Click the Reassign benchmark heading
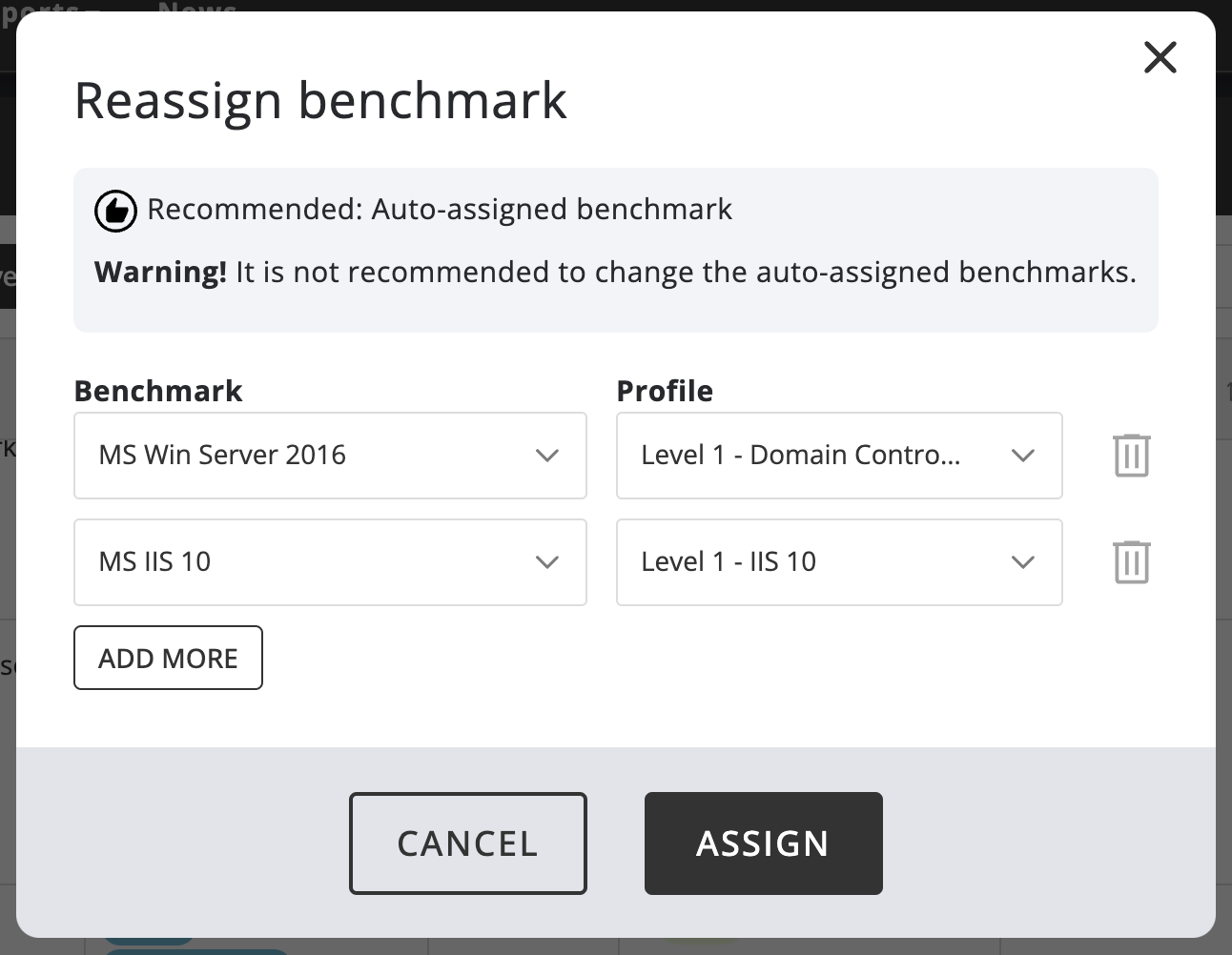 [320, 100]
